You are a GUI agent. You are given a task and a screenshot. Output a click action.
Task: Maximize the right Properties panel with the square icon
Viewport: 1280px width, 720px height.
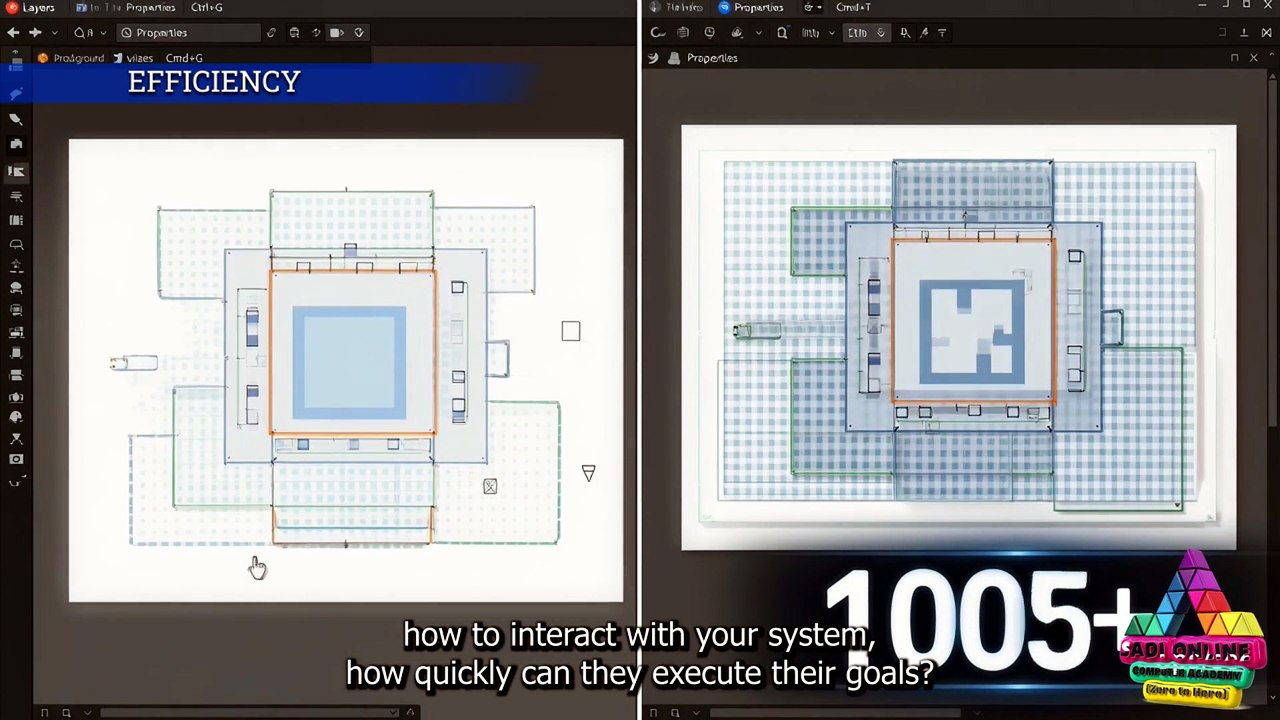1235,58
